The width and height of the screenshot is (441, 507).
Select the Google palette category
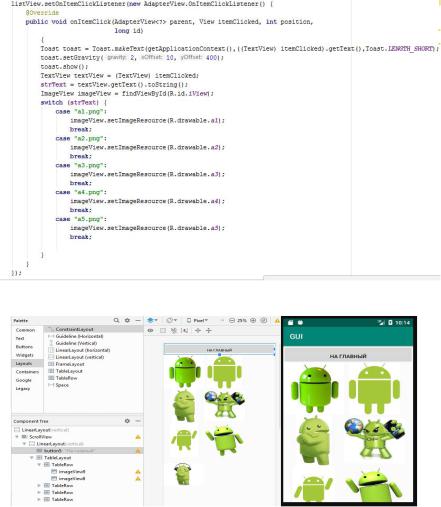[x=23, y=380]
